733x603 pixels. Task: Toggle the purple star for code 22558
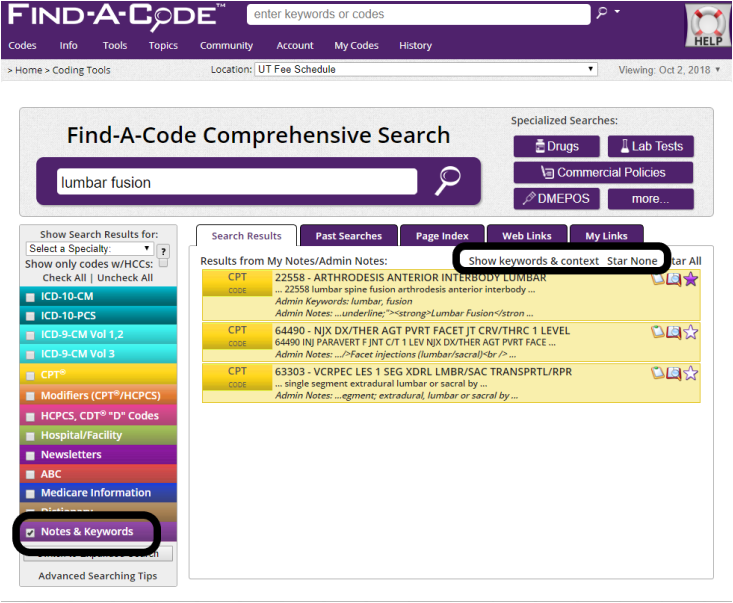point(690,280)
